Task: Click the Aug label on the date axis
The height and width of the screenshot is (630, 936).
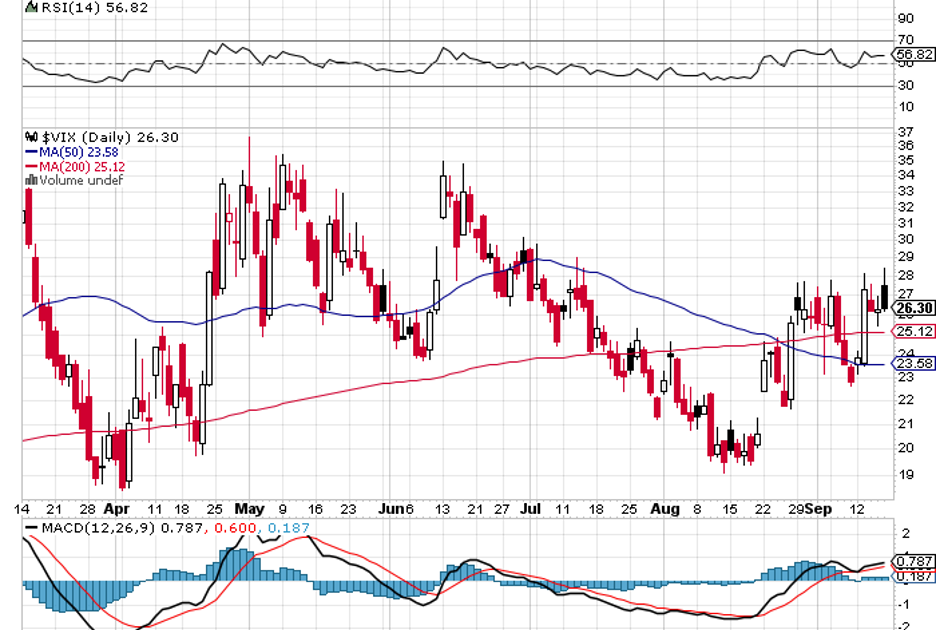Action: click(663, 508)
